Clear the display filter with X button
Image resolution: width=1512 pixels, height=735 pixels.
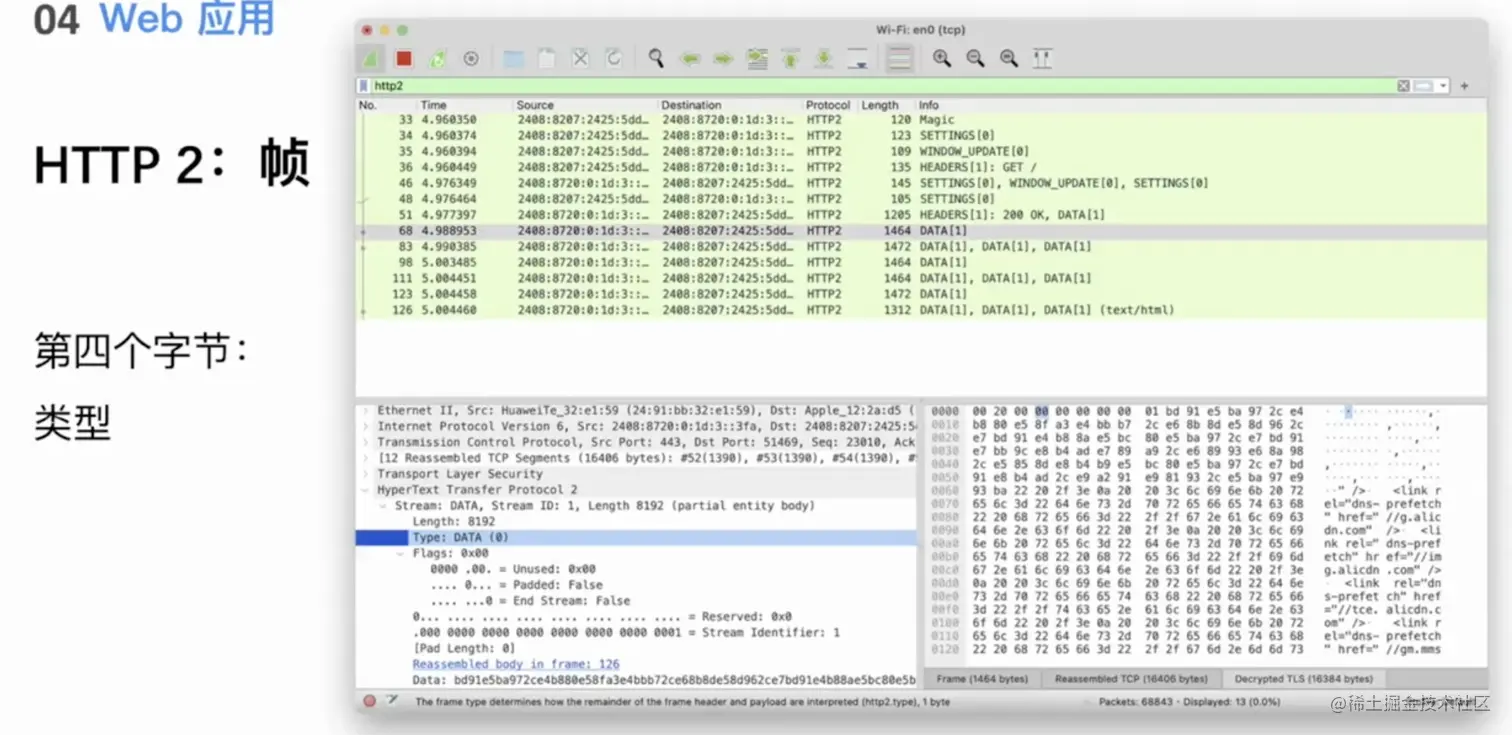pos(1403,86)
